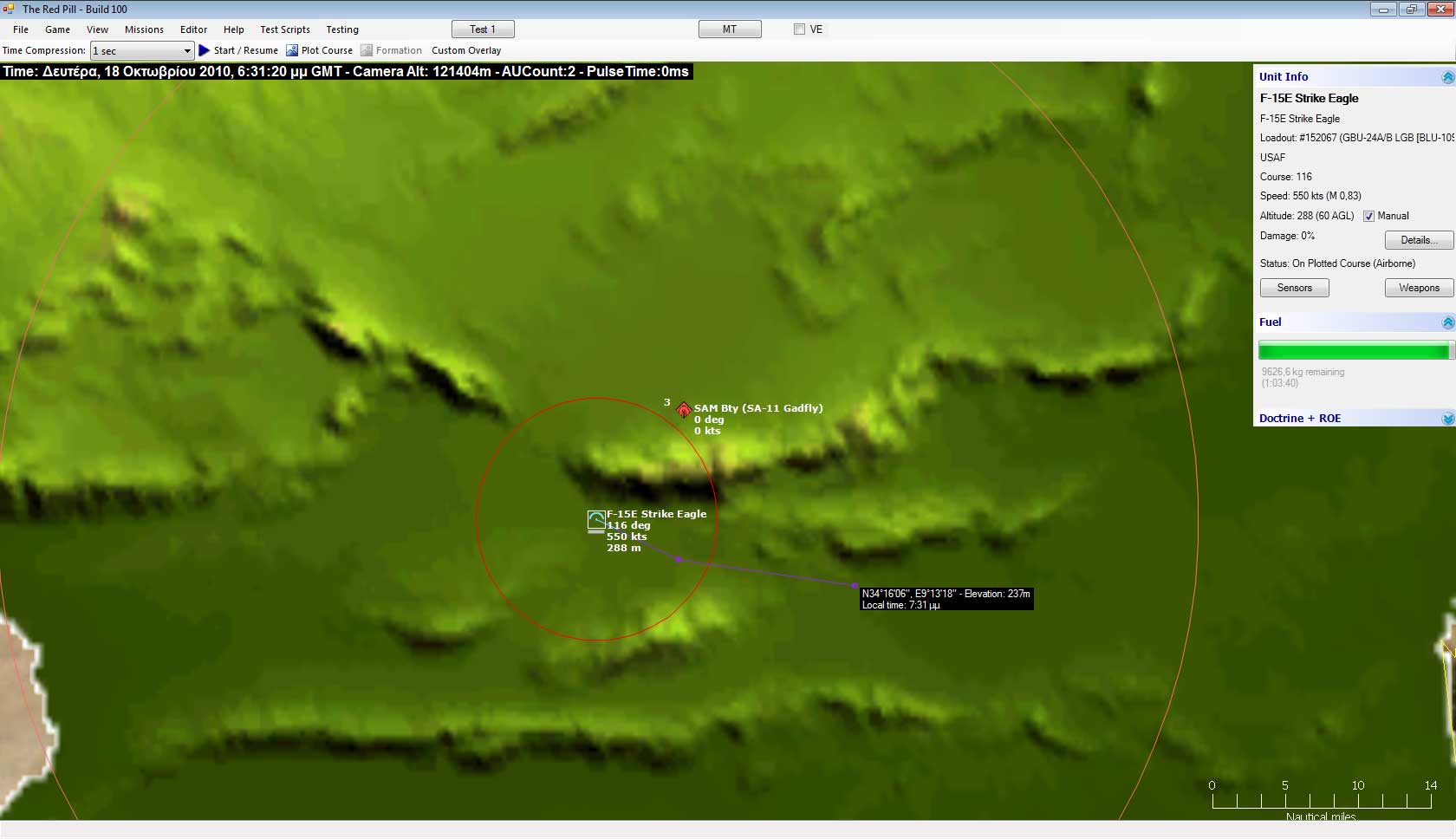1456x839 pixels.
Task: Open the View menu
Action: [97, 29]
